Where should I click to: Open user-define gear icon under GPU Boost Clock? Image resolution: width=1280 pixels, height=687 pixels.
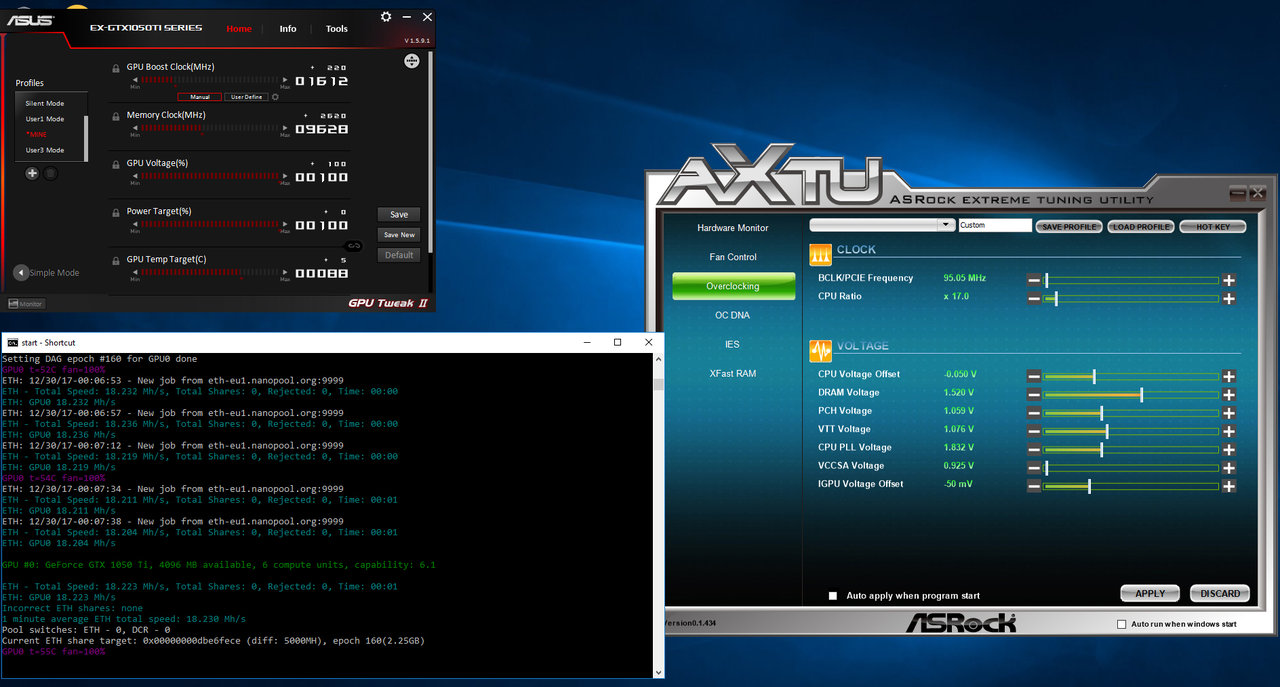[276, 97]
